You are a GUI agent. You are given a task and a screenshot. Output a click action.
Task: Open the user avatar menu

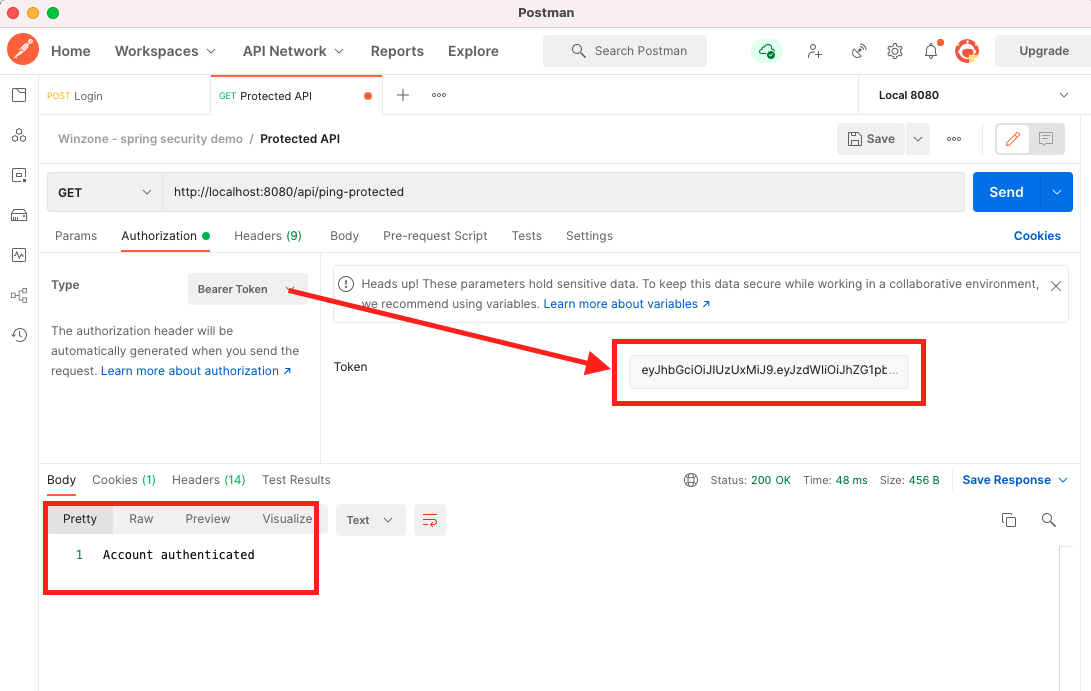click(967, 51)
